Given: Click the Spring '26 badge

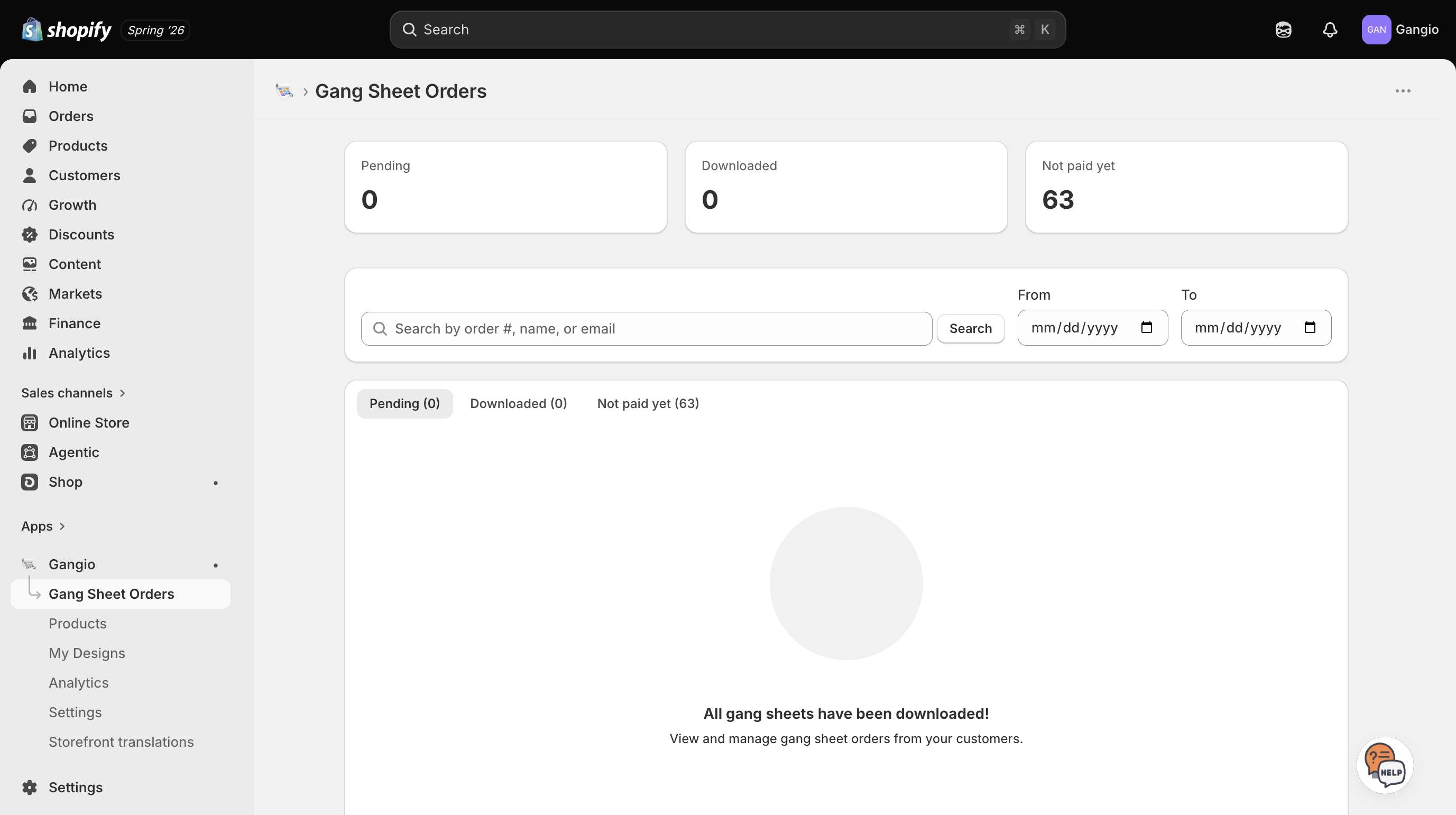Looking at the screenshot, I should pyautogui.click(x=155, y=30).
